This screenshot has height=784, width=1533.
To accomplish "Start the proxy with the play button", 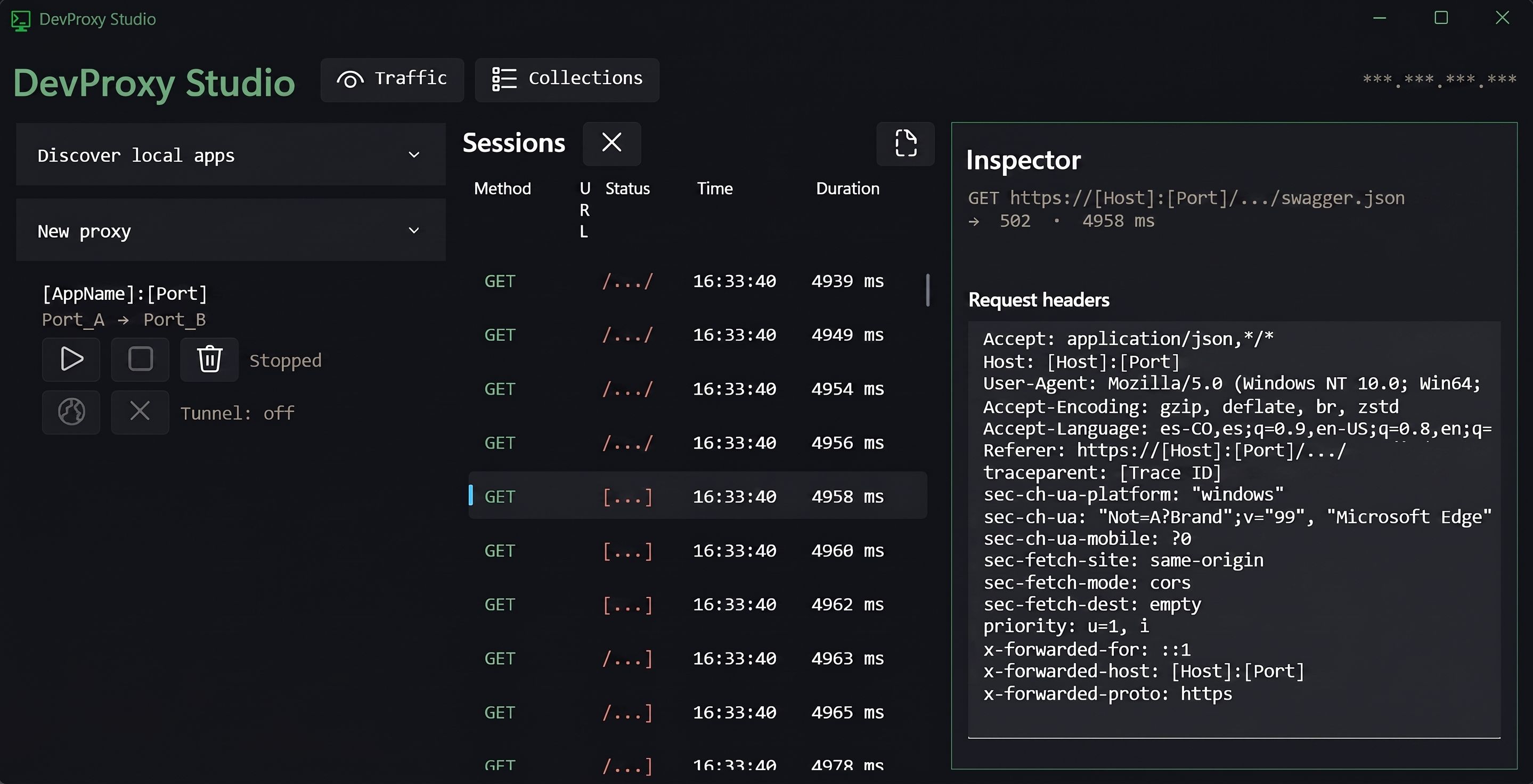I will tap(71, 360).
